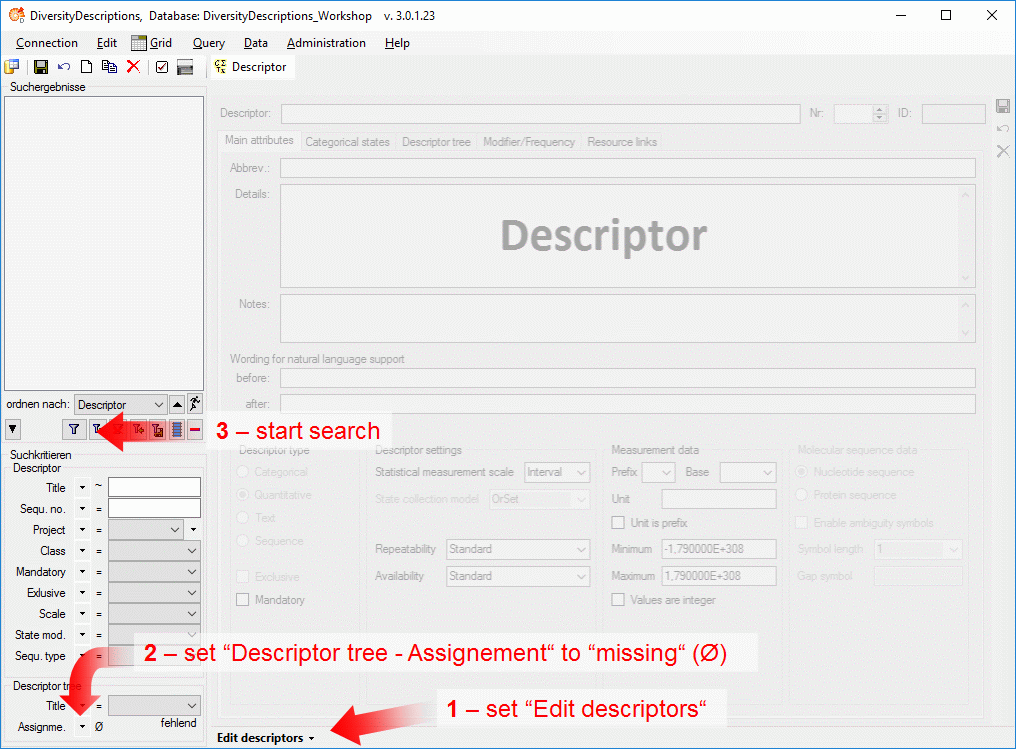Screen dimensions: 1016x749
Task: Switch to the Resource links tab
Action: (x=622, y=142)
